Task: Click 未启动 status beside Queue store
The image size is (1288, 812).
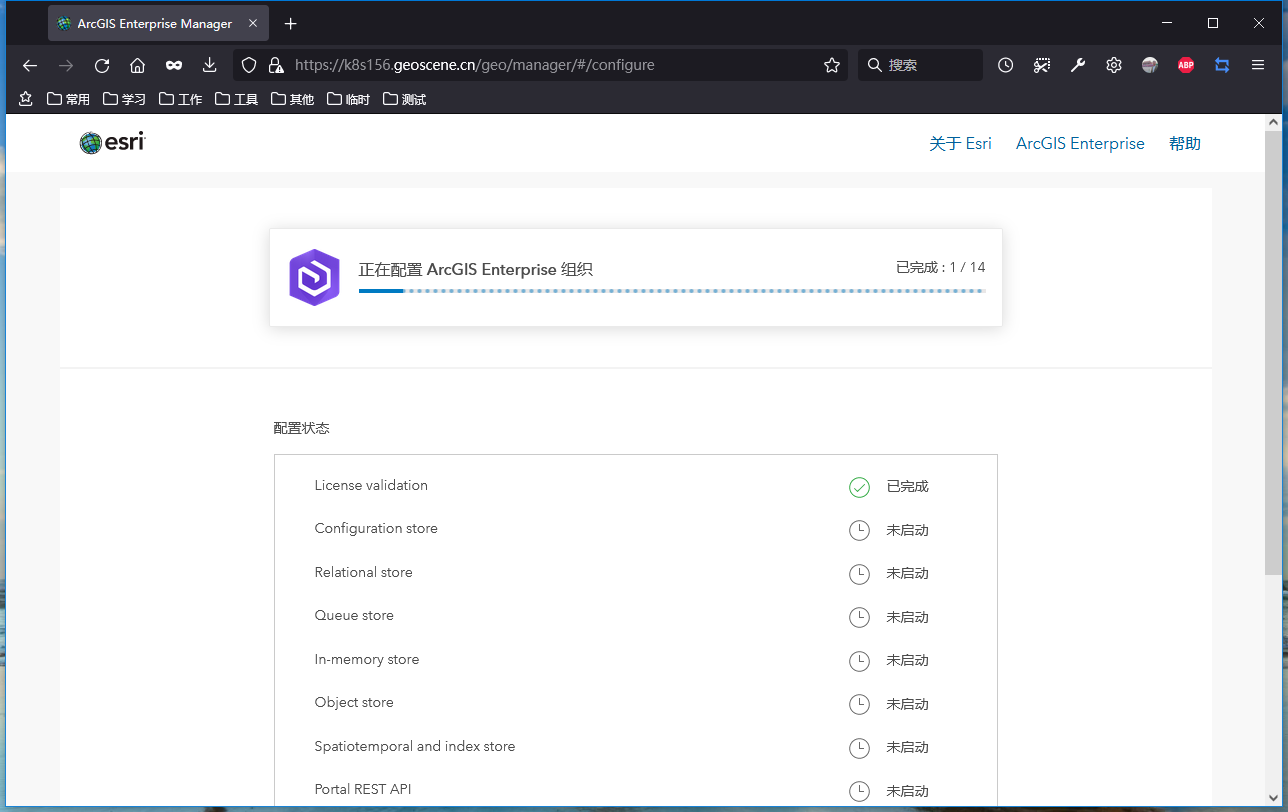Action: [907, 618]
